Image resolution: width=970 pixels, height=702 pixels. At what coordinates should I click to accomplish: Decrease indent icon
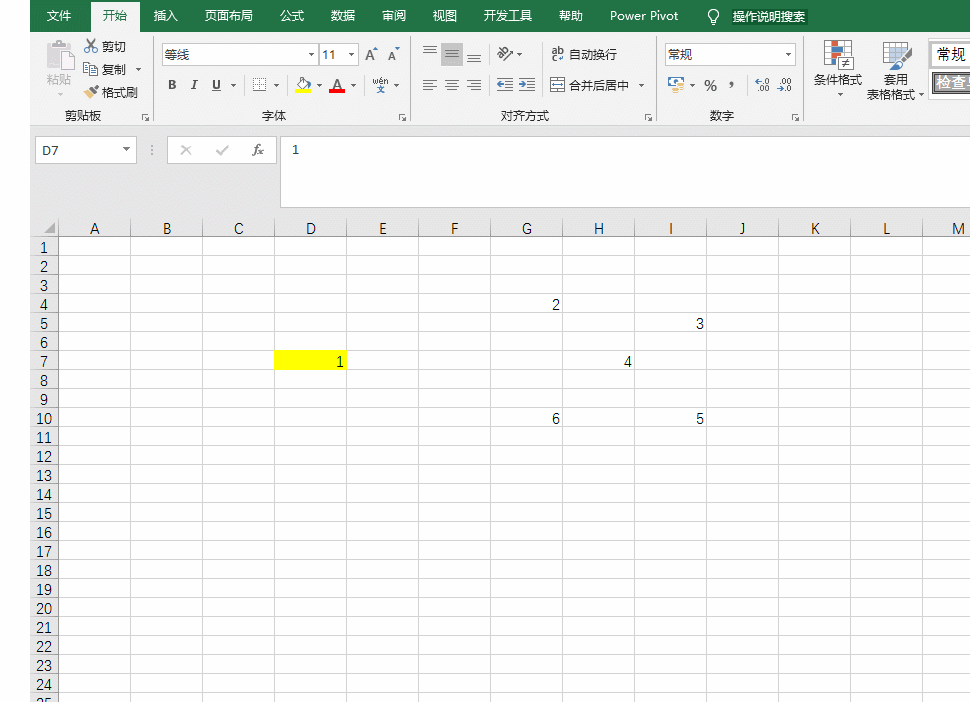(x=505, y=85)
